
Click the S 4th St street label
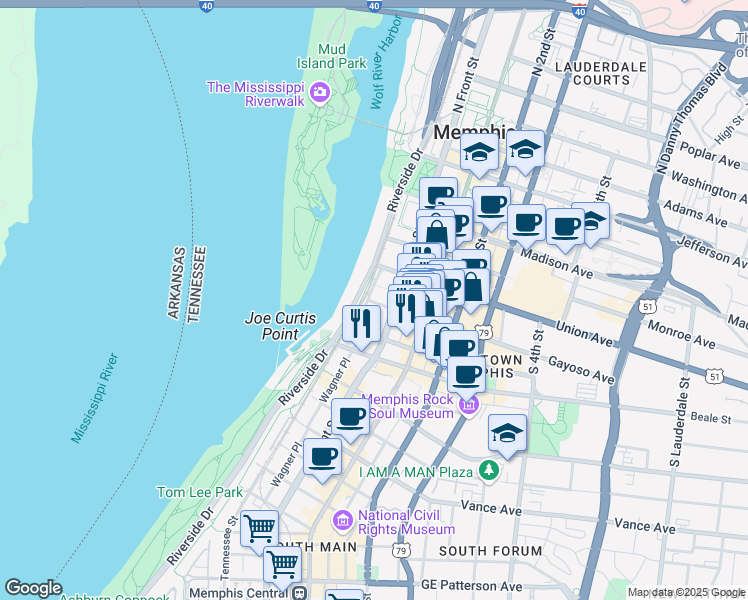click(x=536, y=352)
